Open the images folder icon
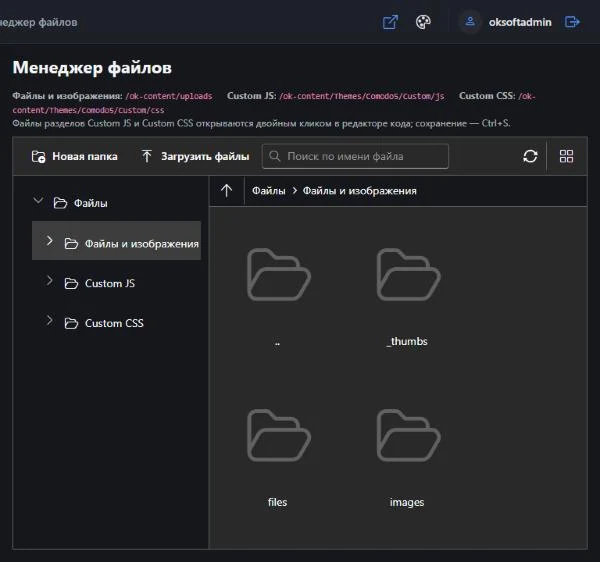The width and height of the screenshot is (600, 562). (x=408, y=435)
